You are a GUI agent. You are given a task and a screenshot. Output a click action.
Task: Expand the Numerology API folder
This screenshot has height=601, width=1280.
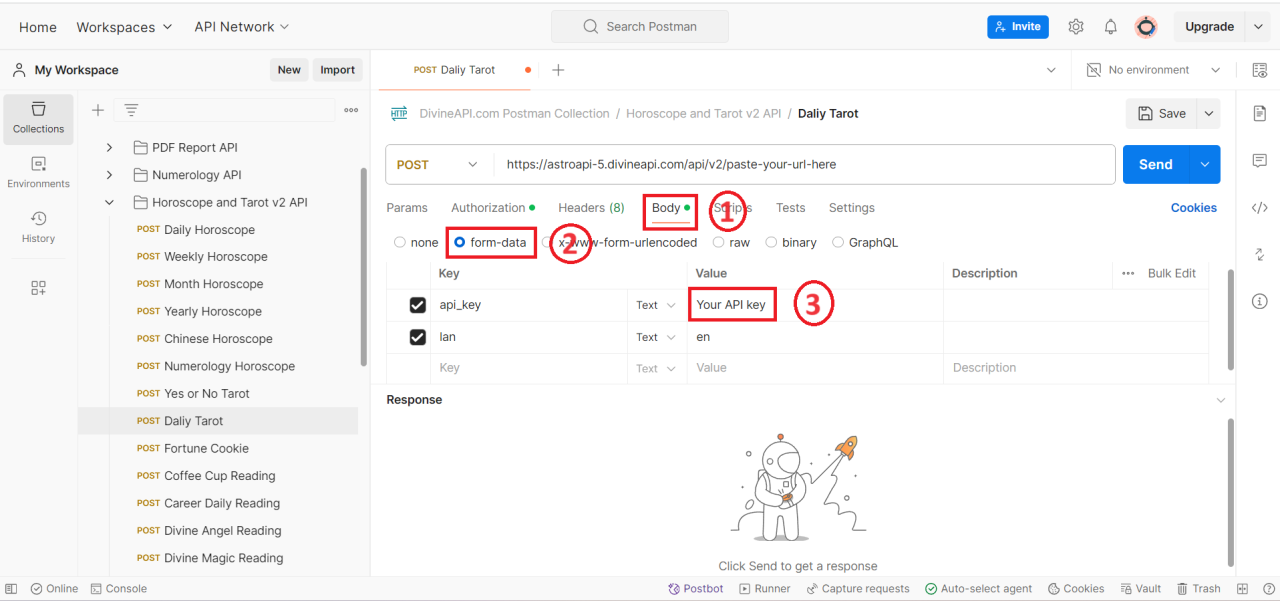click(110, 175)
